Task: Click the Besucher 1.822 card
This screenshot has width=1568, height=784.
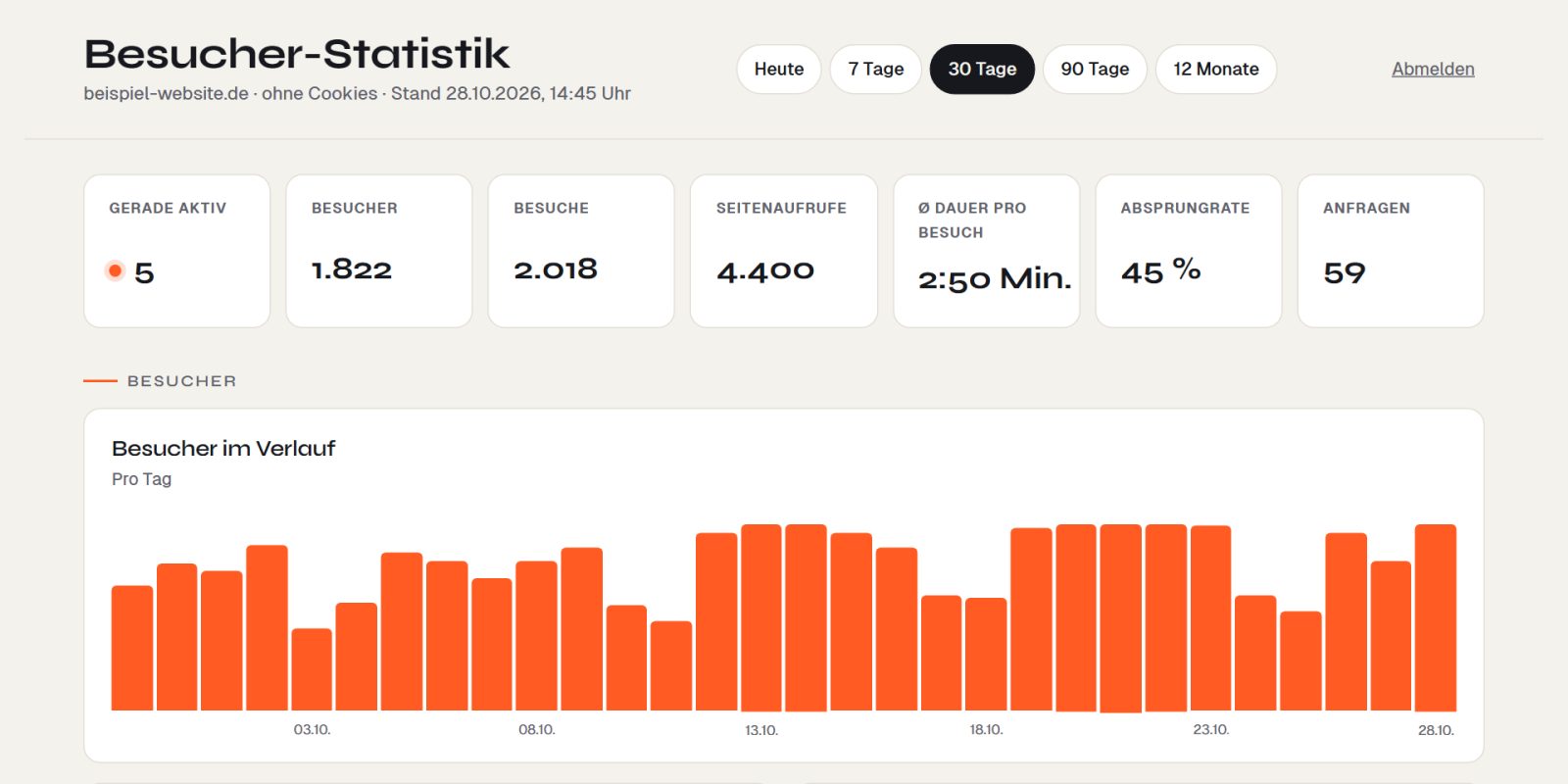Action: point(379,251)
